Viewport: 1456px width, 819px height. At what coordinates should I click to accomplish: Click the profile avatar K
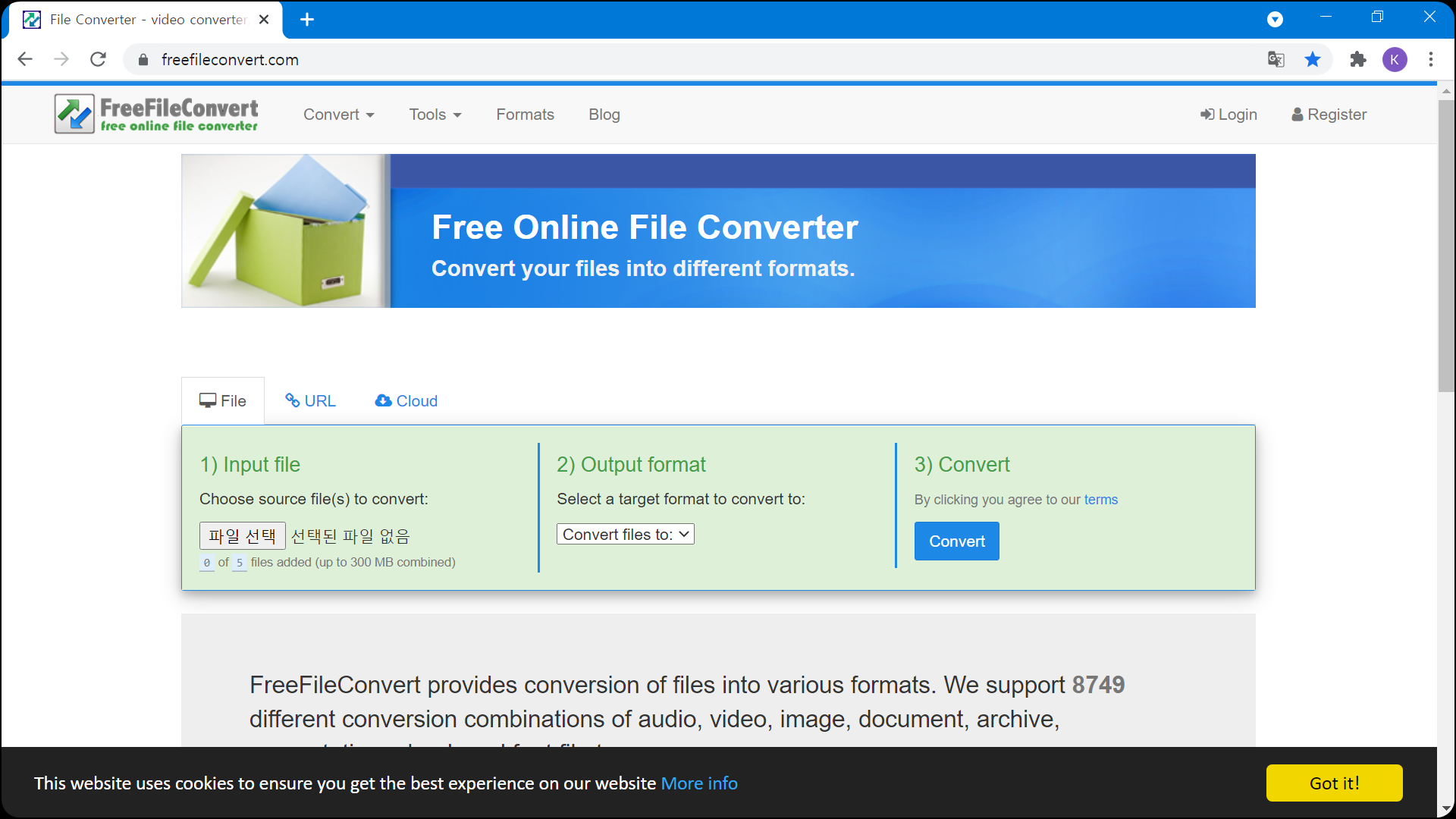[1395, 59]
